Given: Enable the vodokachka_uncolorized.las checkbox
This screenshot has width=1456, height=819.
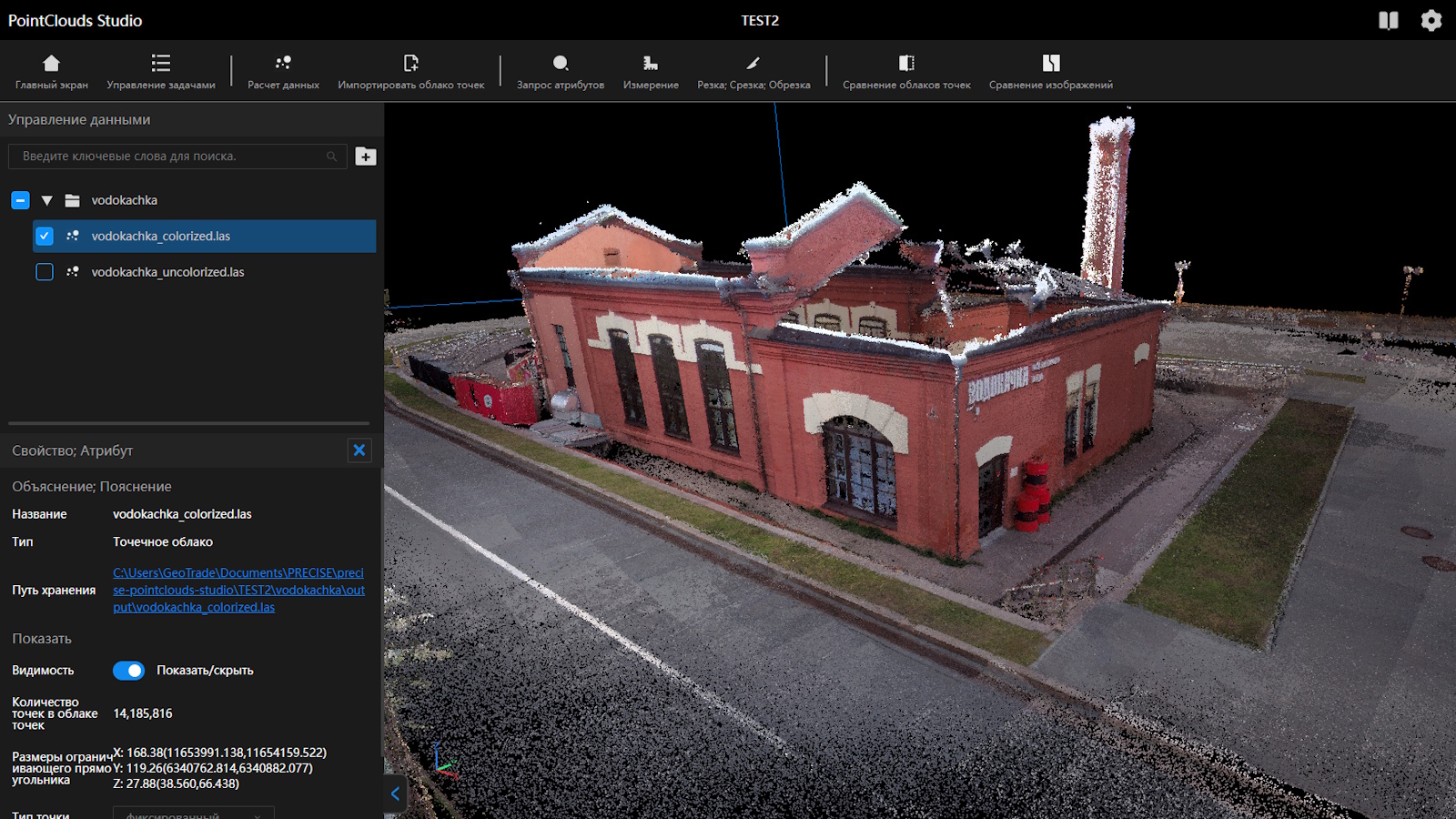Looking at the screenshot, I should (x=45, y=271).
